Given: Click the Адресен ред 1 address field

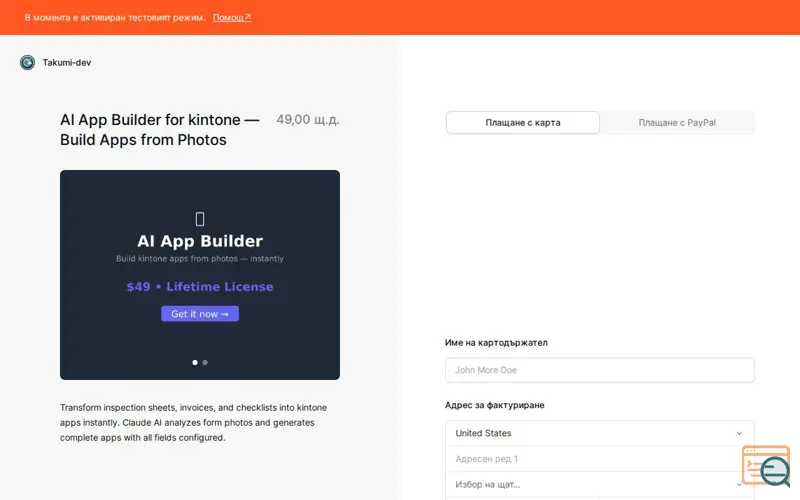Looking at the screenshot, I should click(599, 459).
